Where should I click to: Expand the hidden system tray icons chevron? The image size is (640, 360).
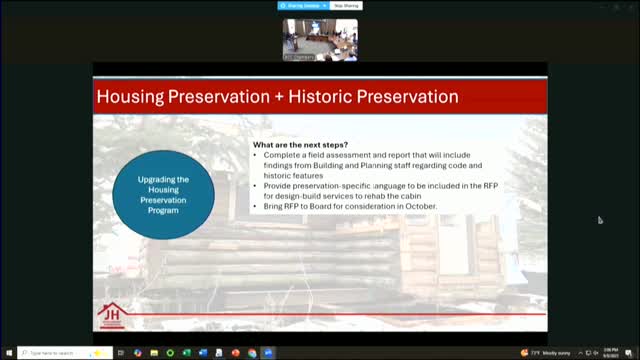(580, 353)
